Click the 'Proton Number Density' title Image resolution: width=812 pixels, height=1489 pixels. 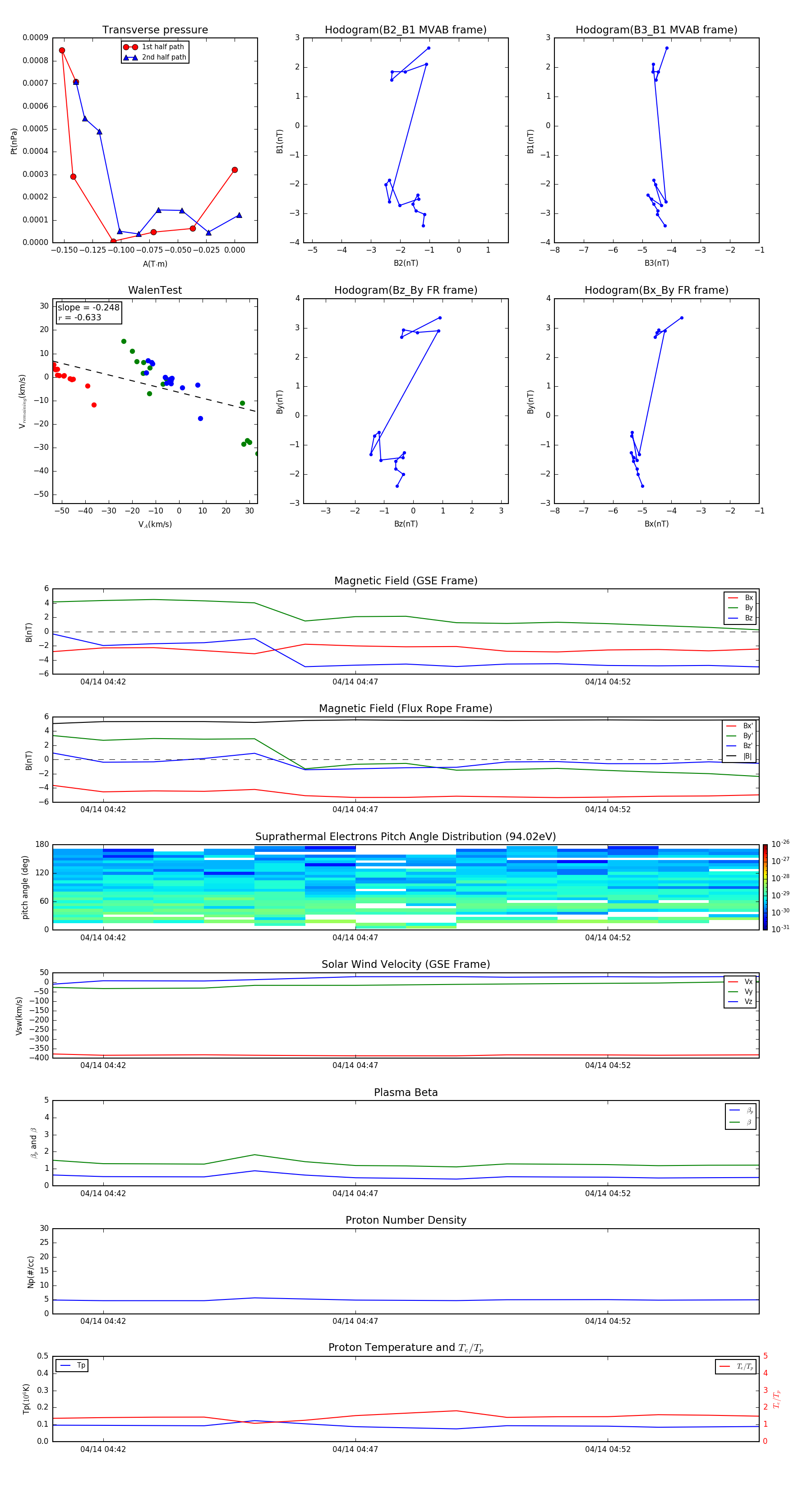[406, 1220]
